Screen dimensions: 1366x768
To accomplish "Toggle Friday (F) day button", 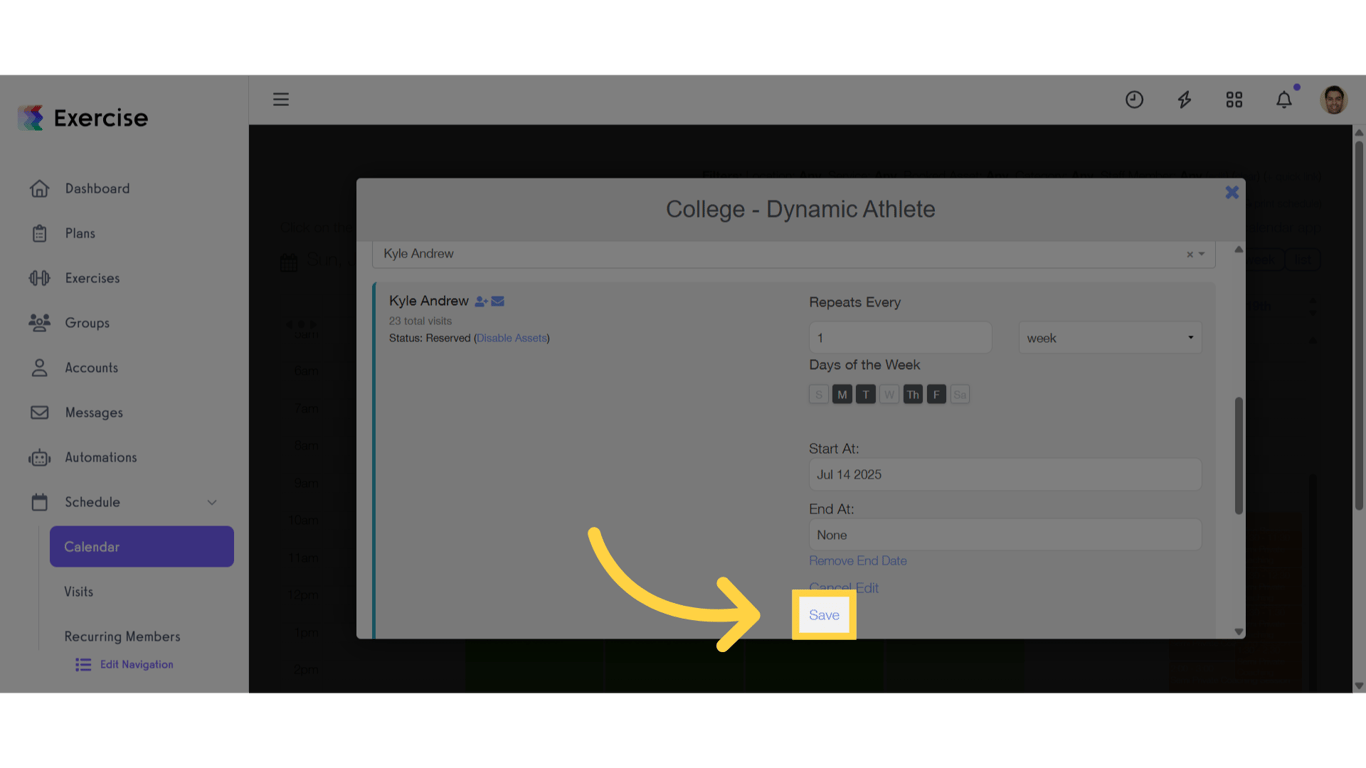I will (936, 395).
